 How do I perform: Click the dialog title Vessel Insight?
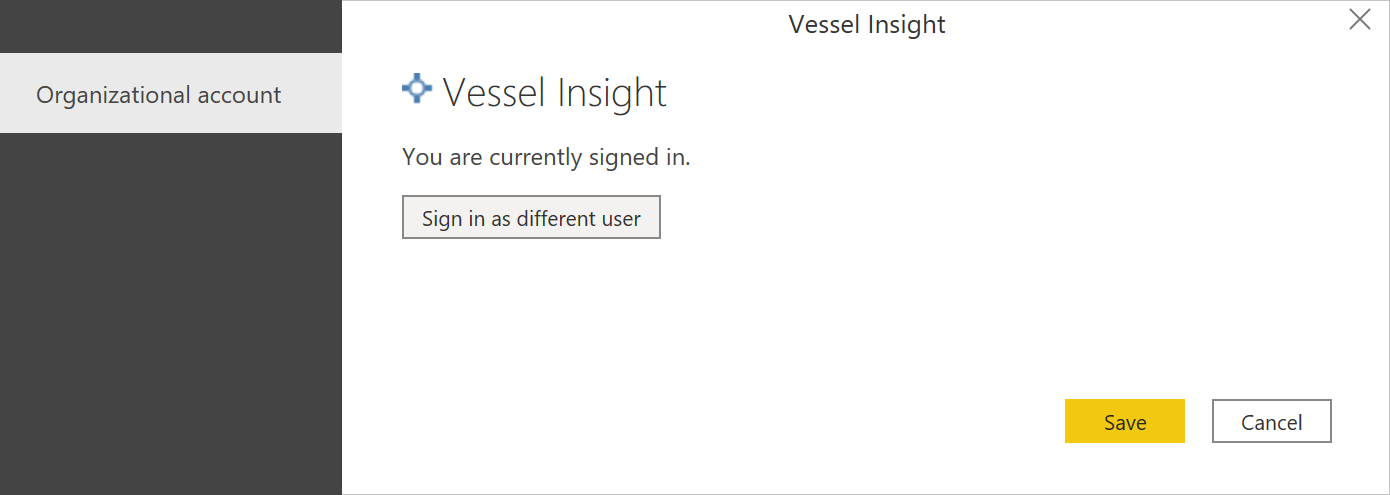click(x=867, y=25)
